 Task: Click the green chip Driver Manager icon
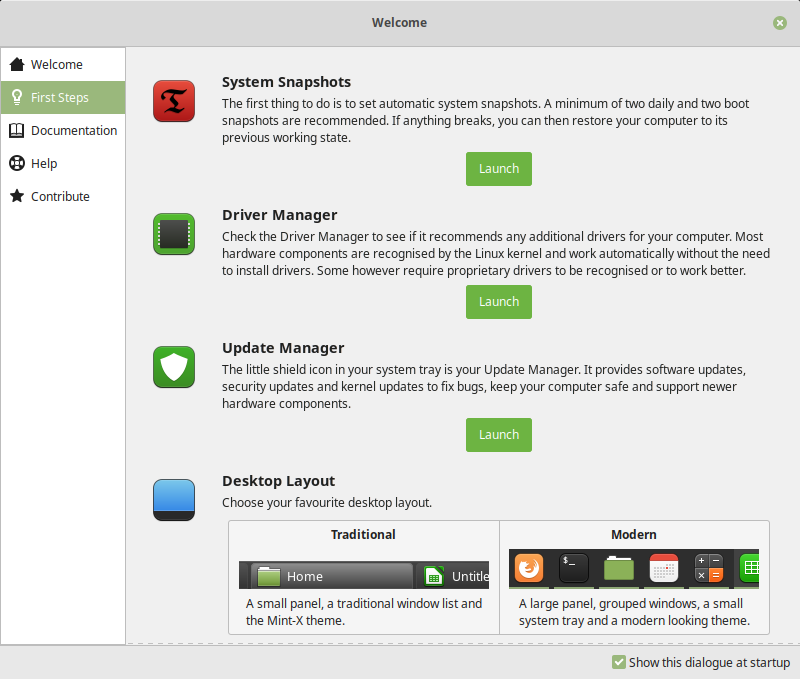(x=174, y=234)
